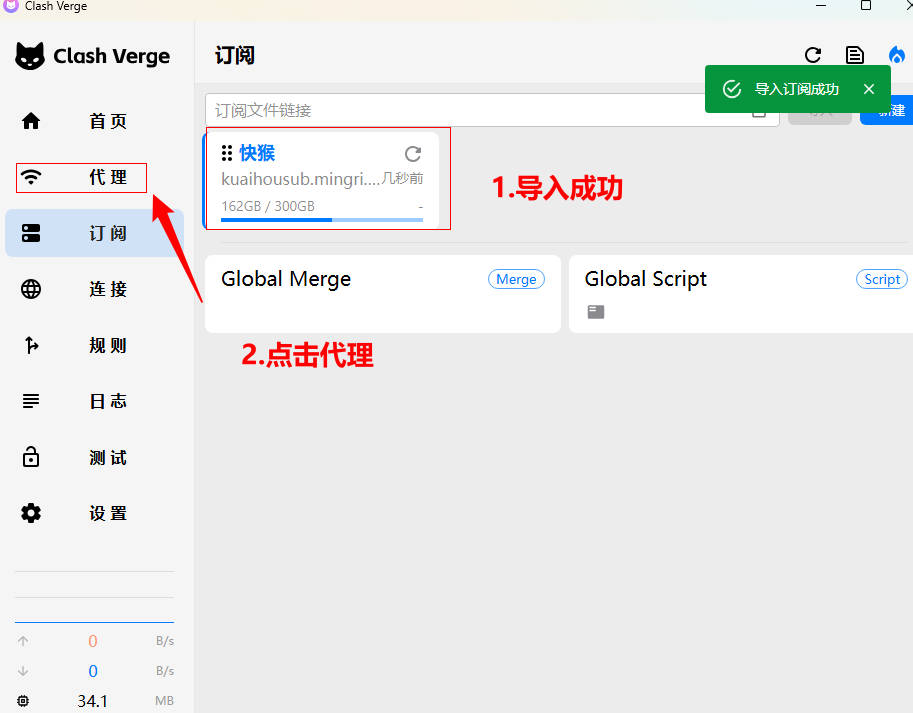Click the fork rules icon
This screenshot has height=713, width=913.
tap(31, 345)
